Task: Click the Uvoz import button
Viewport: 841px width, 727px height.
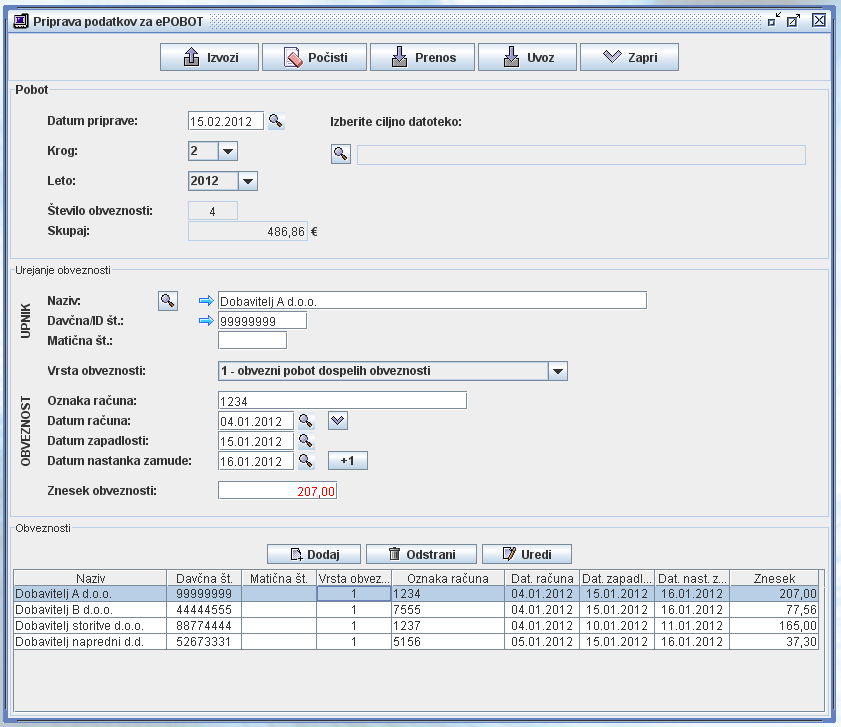Action: click(x=527, y=58)
